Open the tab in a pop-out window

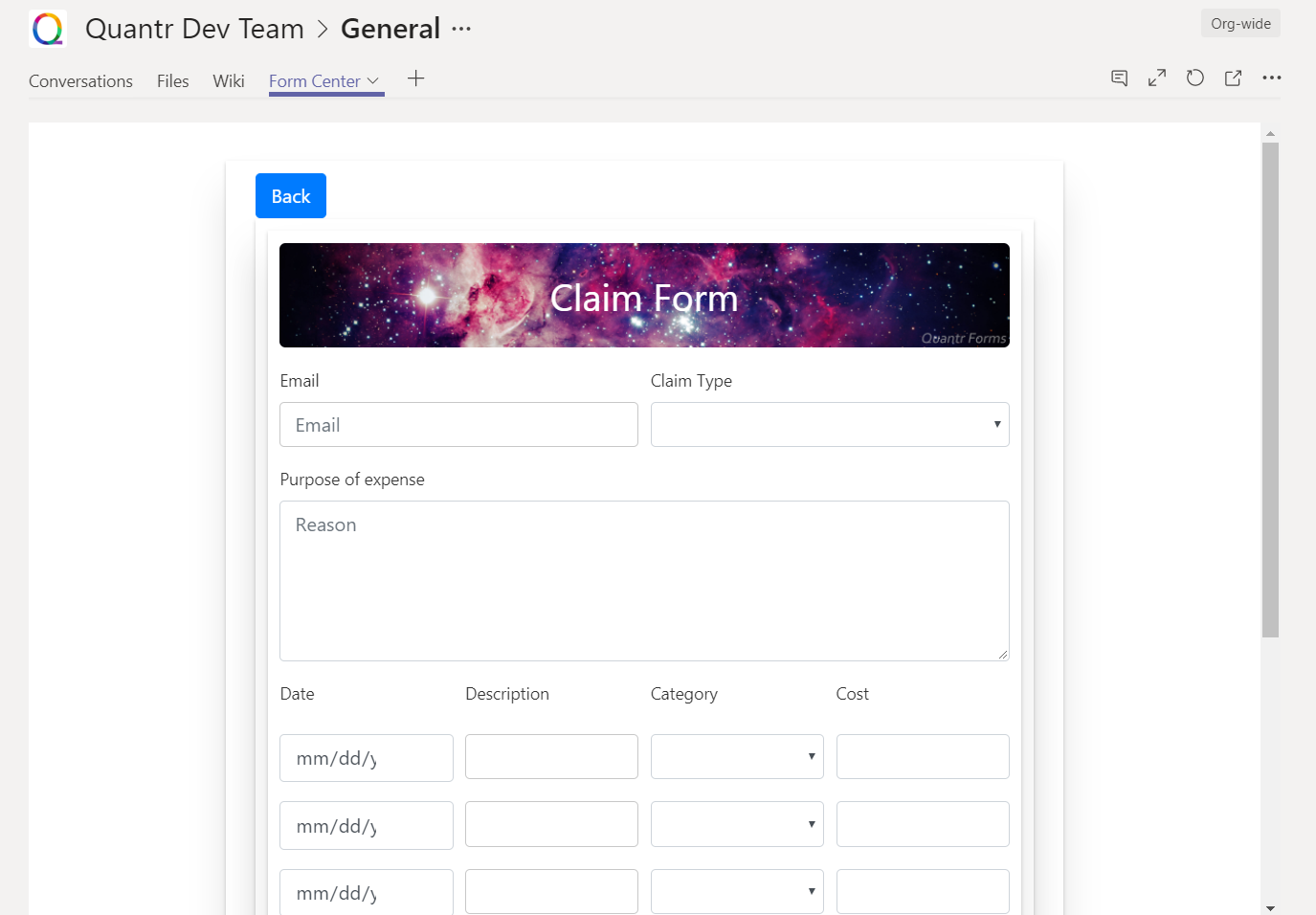click(x=1233, y=78)
